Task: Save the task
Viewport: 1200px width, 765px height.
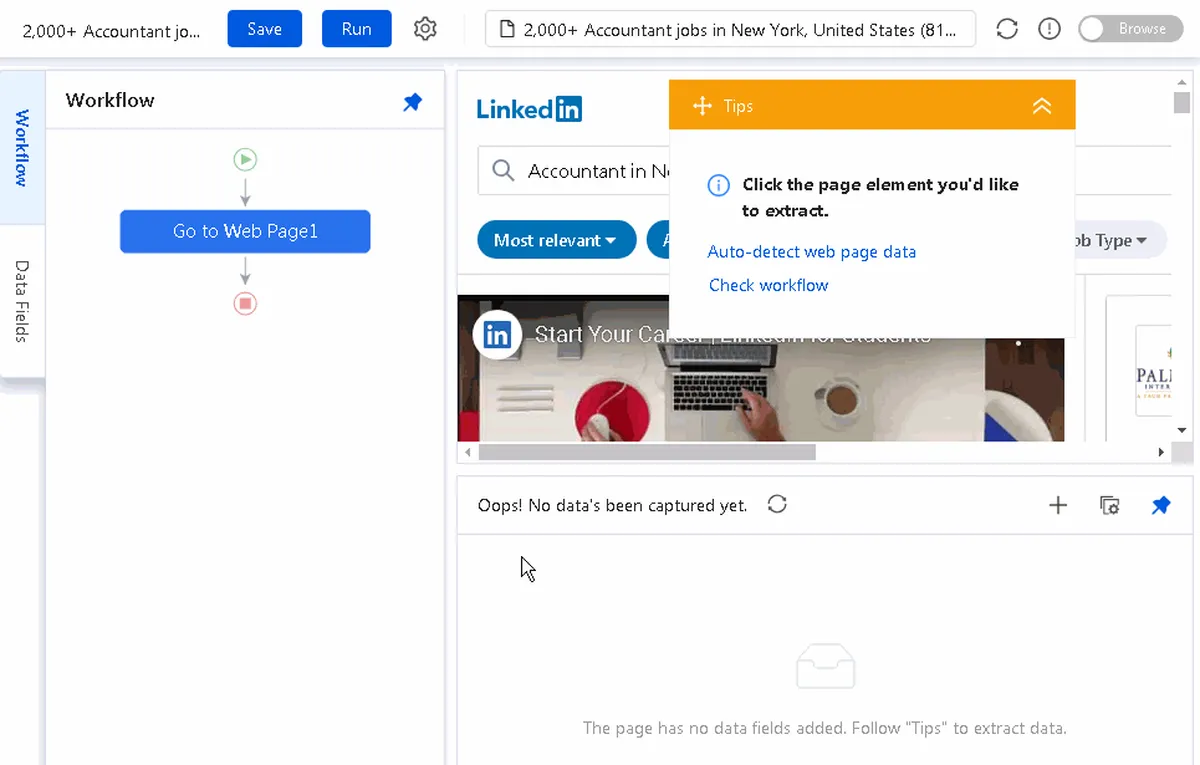Action: pyautogui.click(x=264, y=29)
